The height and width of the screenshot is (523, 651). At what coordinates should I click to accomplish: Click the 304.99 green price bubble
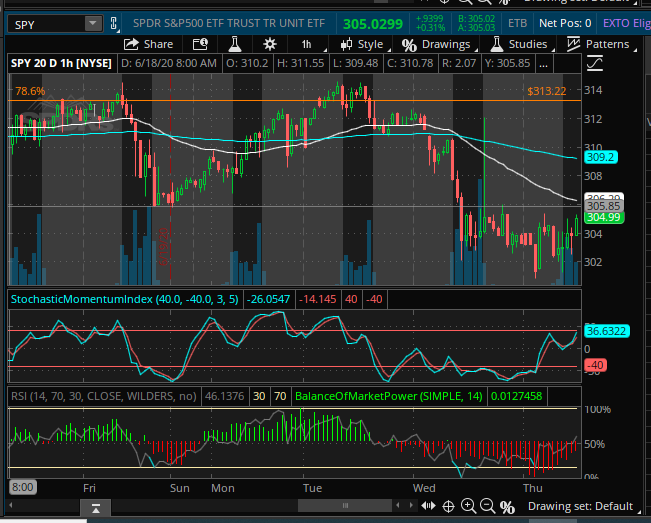point(603,218)
